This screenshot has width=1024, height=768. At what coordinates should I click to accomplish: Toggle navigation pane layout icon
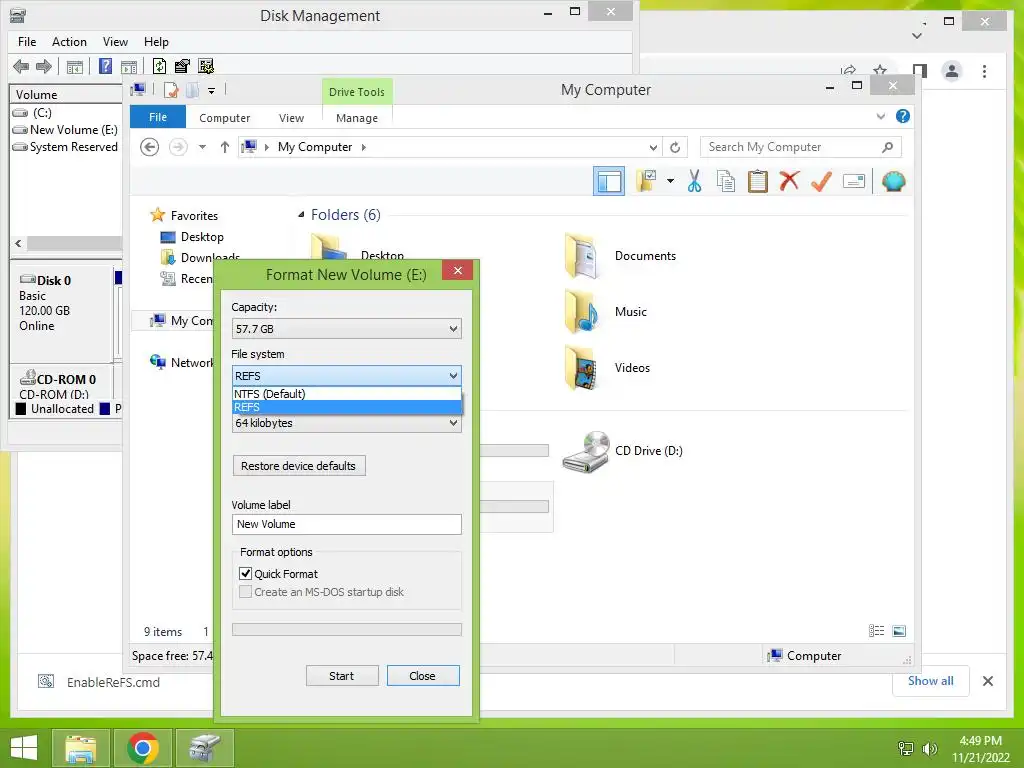coord(609,182)
